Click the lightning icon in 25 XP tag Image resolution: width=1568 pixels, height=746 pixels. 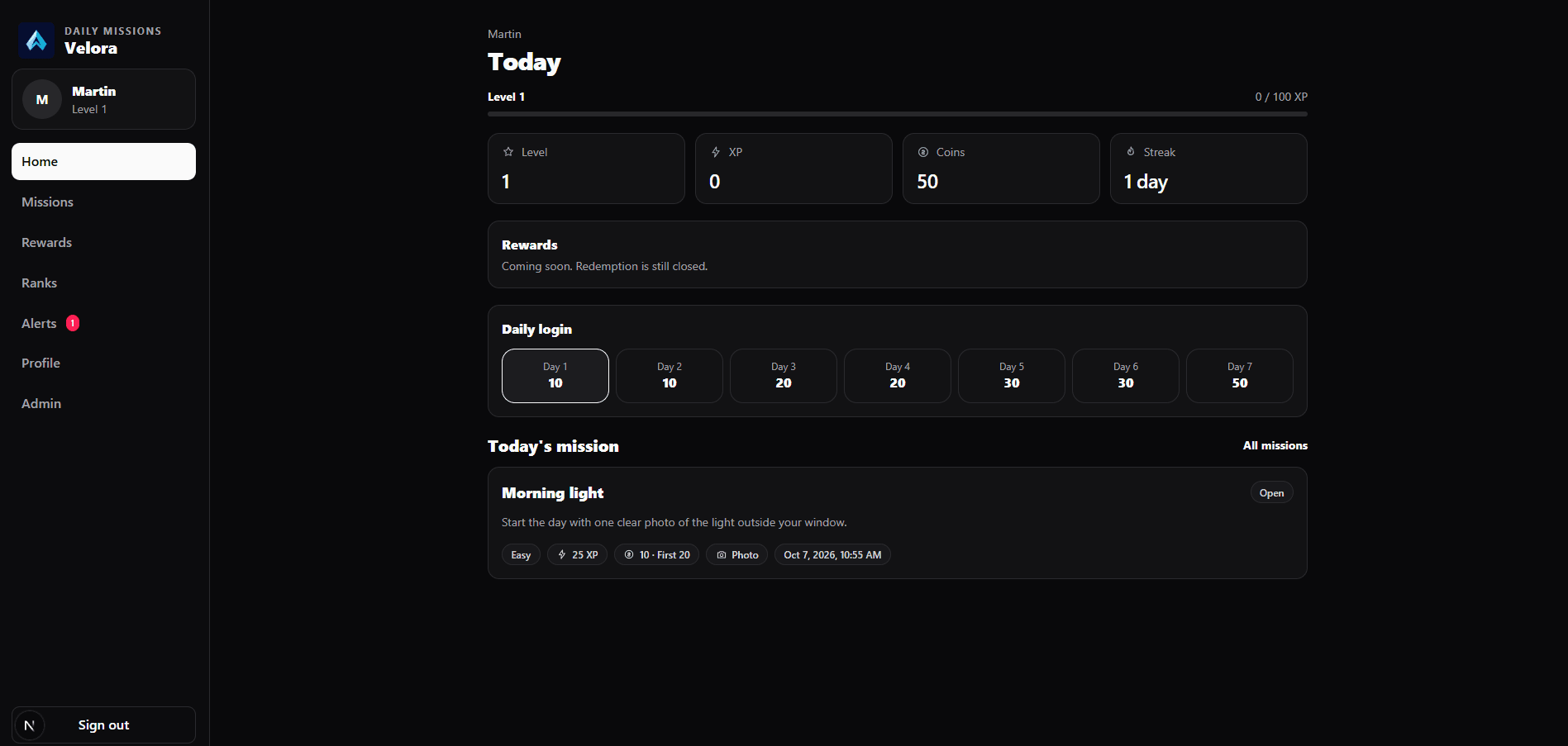tap(562, 555)
